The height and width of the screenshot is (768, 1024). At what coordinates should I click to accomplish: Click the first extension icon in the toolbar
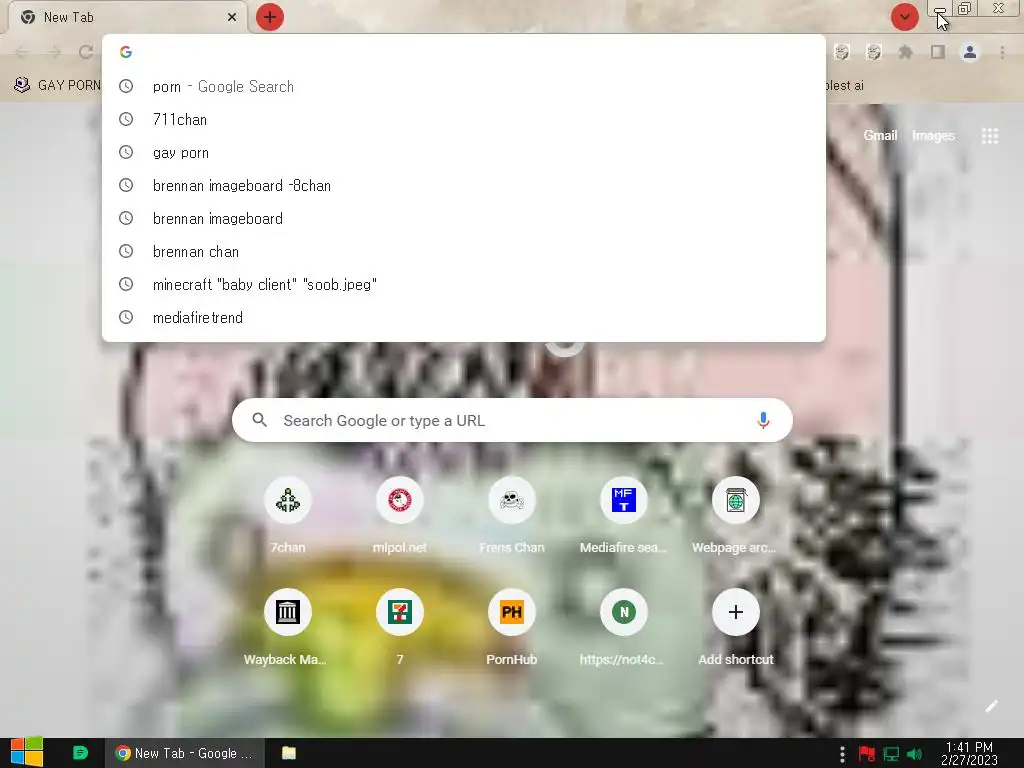(x=842, y=52)
